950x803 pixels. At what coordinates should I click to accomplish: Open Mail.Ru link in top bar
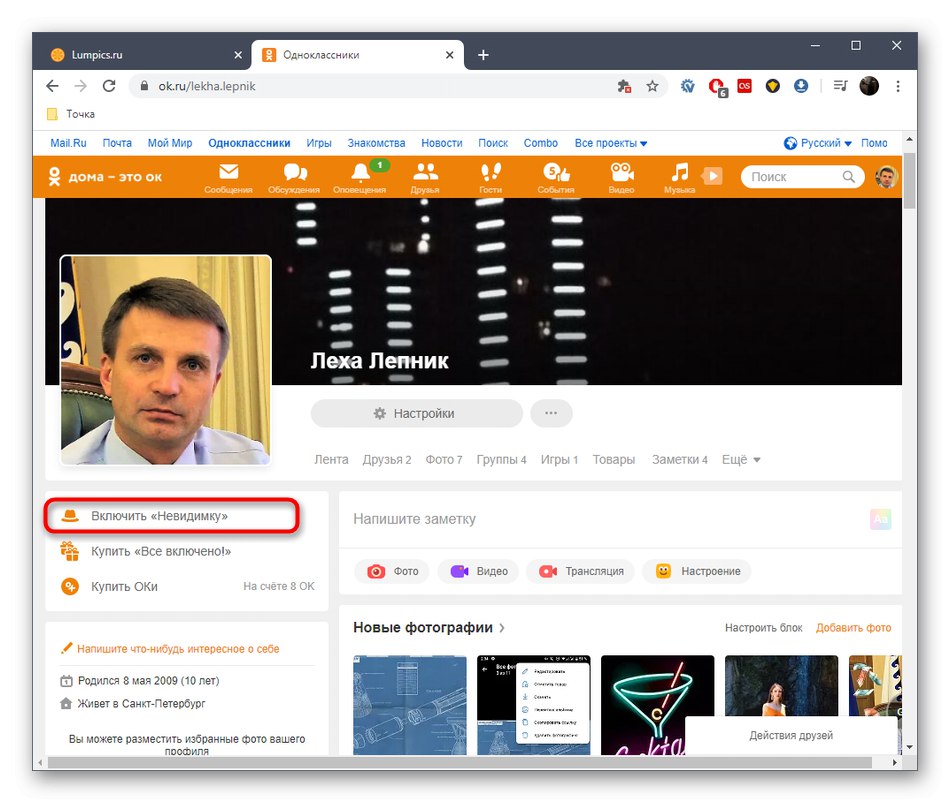68,143
